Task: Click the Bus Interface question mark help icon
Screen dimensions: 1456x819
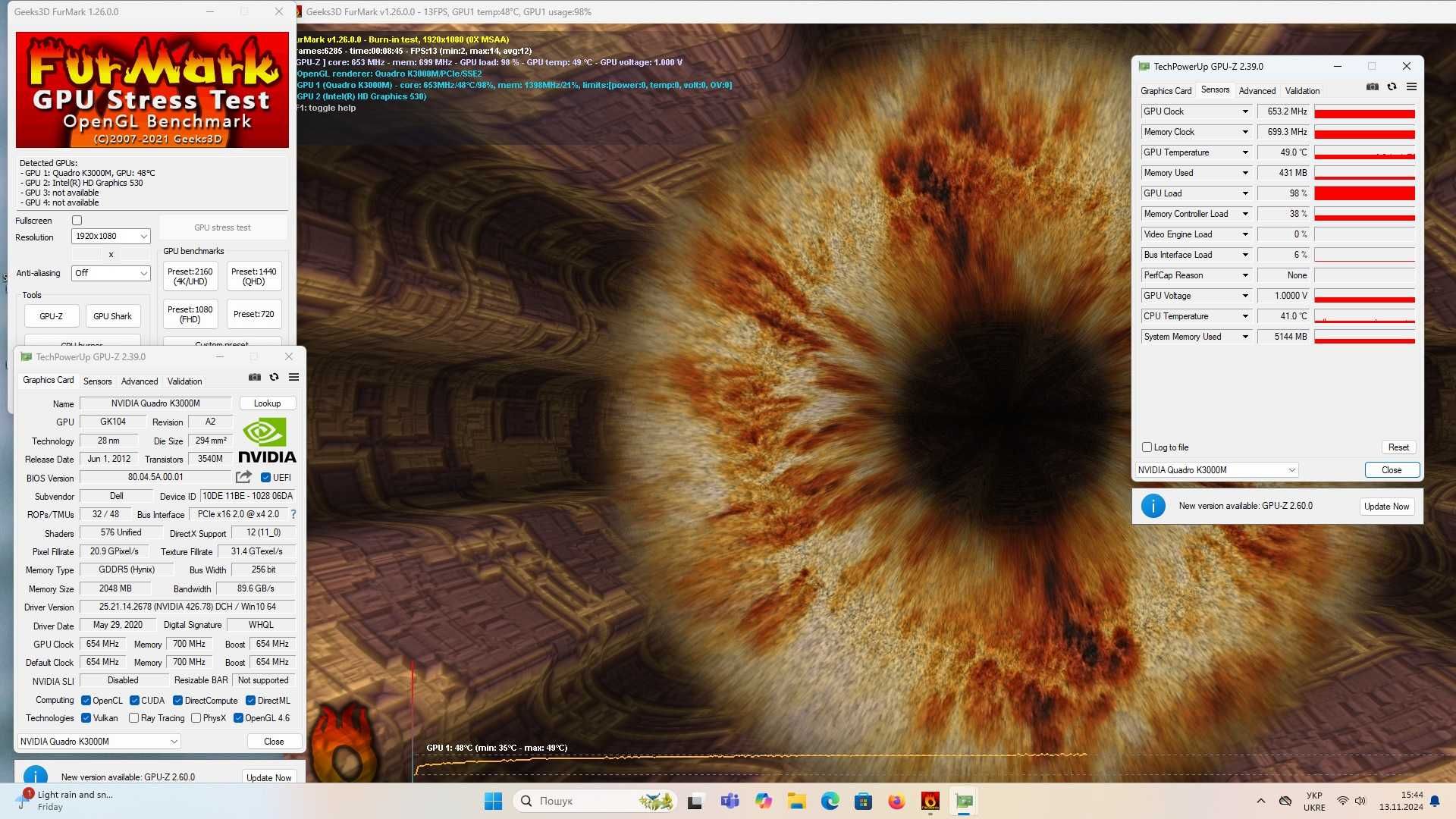Action: pyautogui.click(x=293, y=514)
